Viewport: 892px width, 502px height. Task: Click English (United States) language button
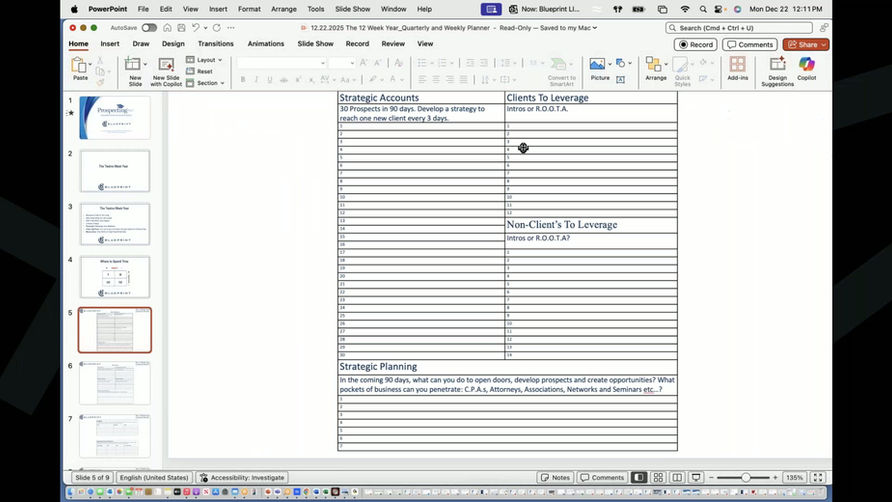point(154,478)
